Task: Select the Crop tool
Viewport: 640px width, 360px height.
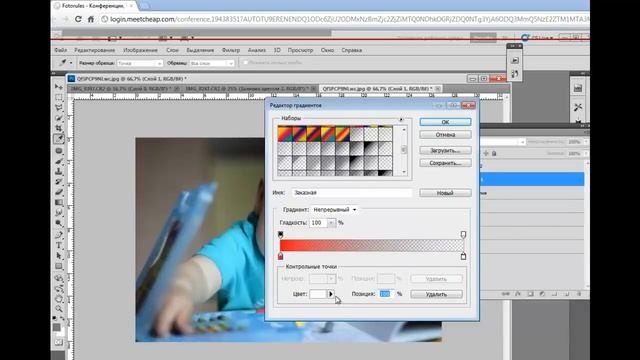Action: [x=59, y=128]
